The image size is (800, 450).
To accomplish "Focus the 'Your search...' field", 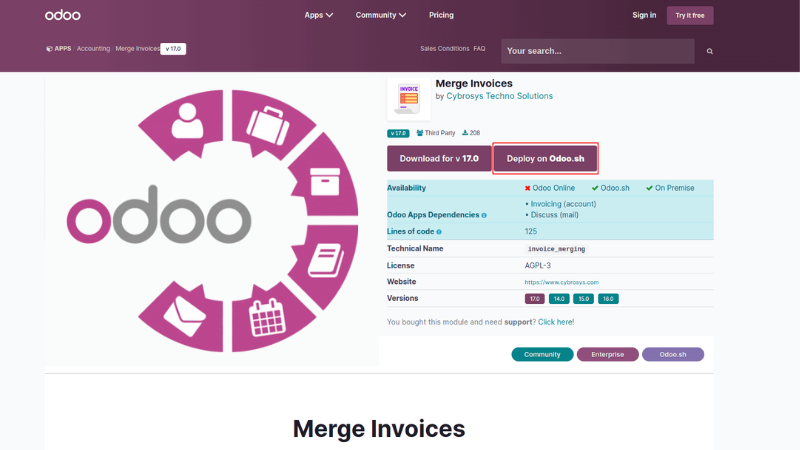I will click(597, 51).
